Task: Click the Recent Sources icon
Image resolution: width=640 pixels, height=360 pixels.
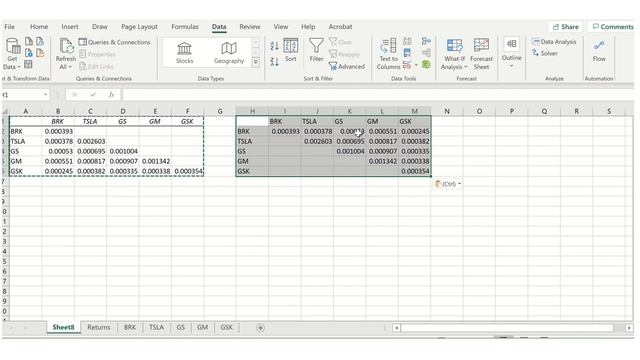Action: click(40, 41)
